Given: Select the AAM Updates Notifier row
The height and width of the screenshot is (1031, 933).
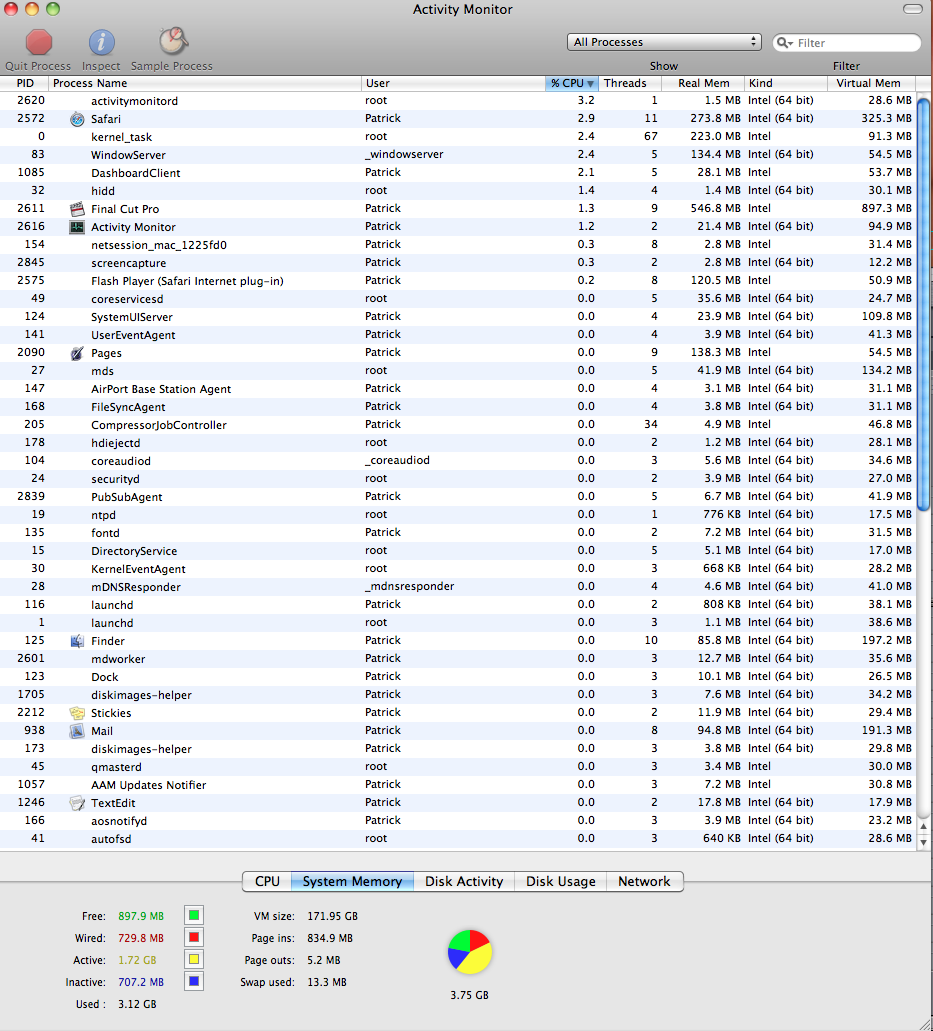Looking at the screenshot, I should pos(458,785).
